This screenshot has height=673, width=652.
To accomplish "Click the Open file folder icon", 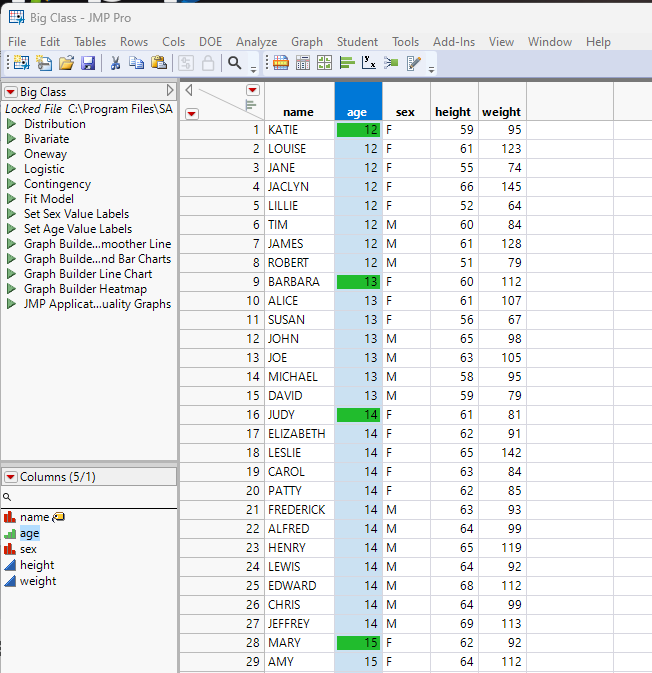I will (x=66, y=63).
